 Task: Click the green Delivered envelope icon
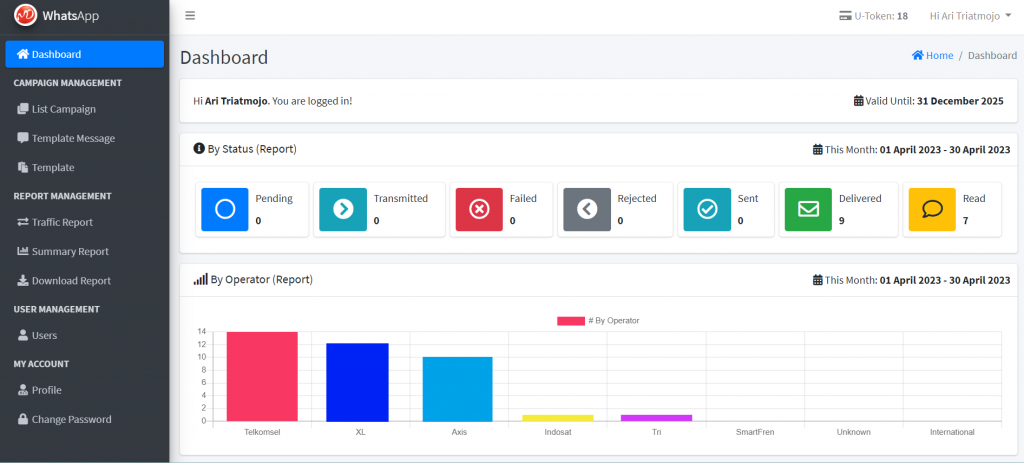click(x=808, y=209)
